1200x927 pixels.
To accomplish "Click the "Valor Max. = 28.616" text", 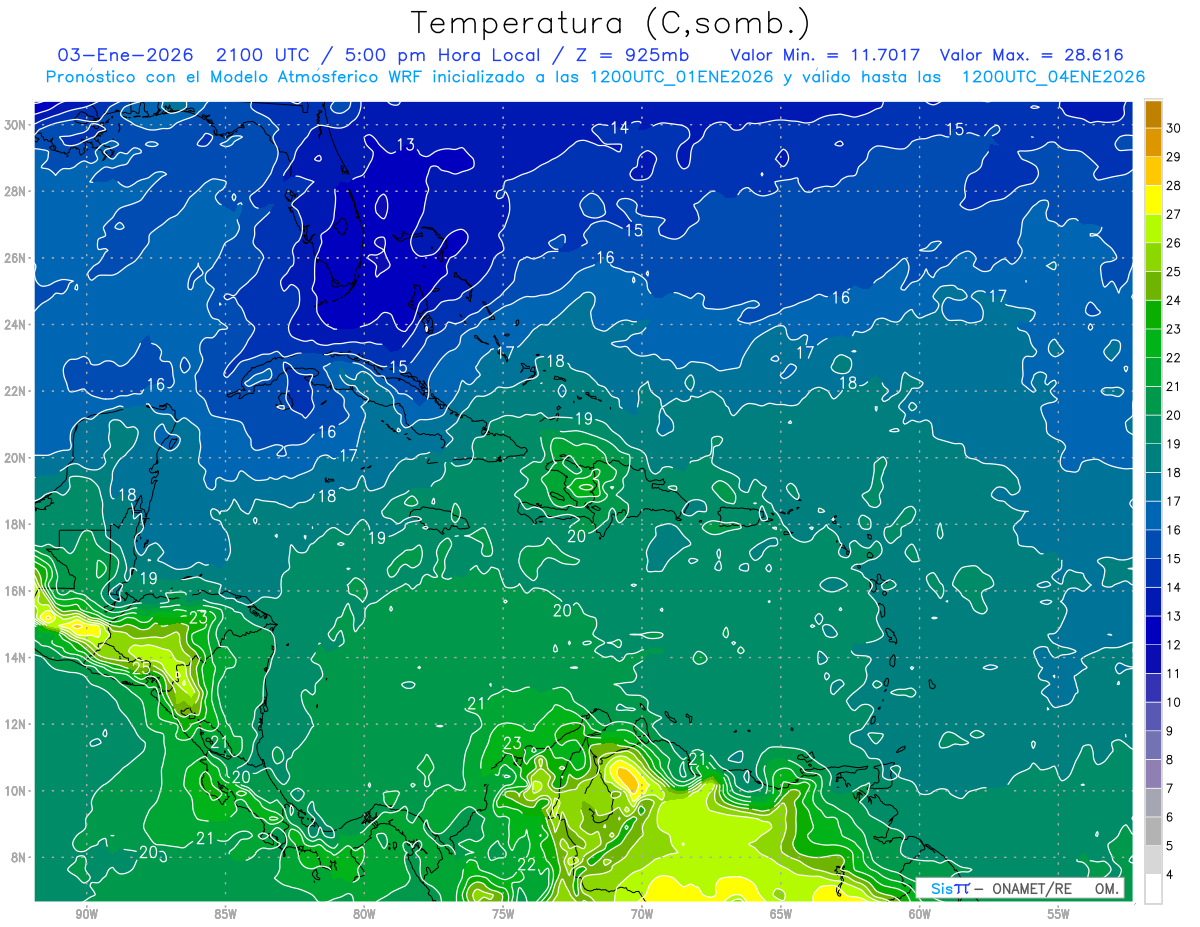I will [1032, 55].
